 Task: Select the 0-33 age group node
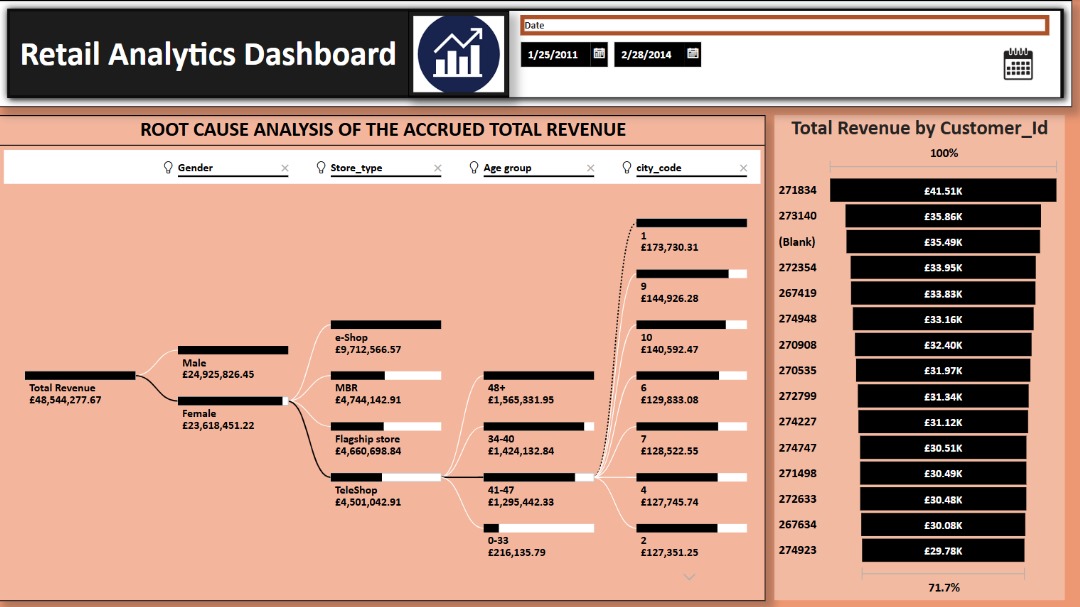(x=539, y=528)
